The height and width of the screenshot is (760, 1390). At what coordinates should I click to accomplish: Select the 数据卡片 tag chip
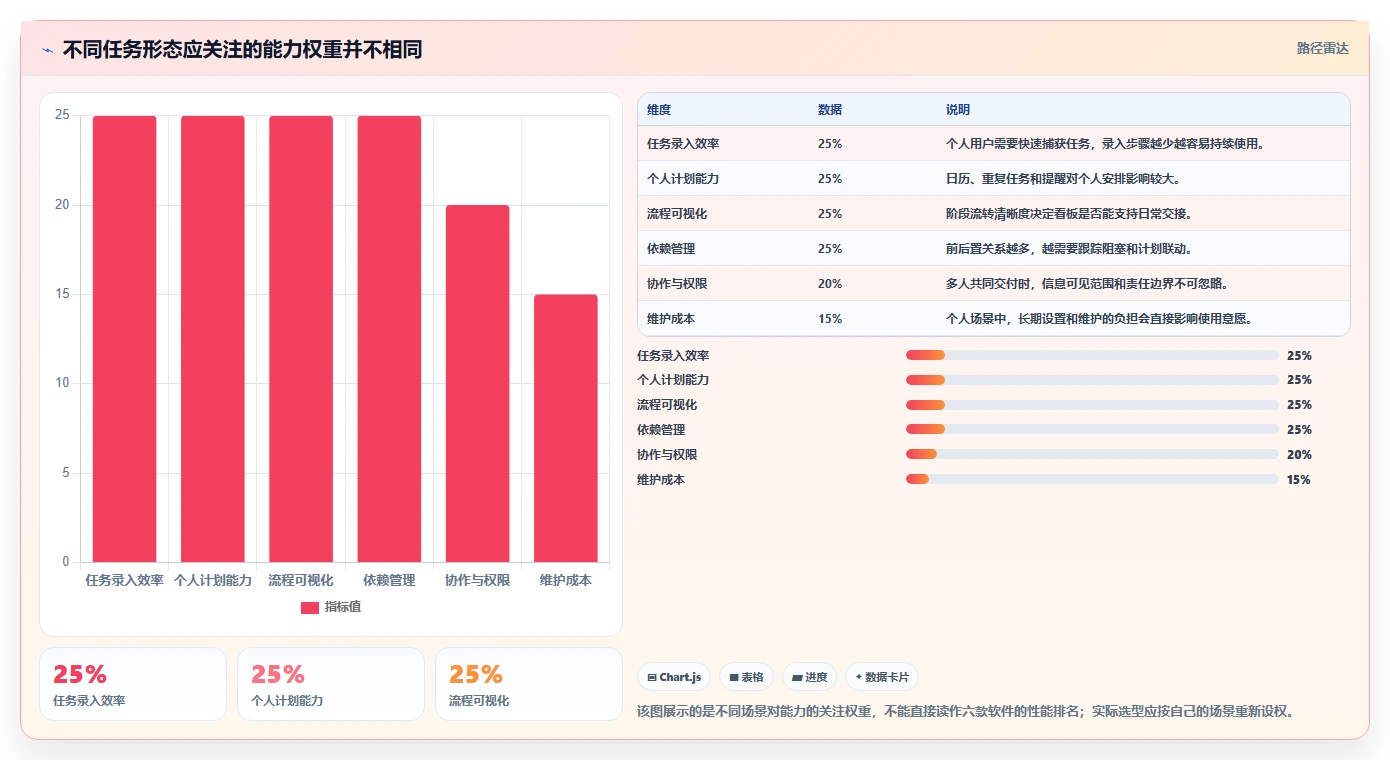(881, 677)
